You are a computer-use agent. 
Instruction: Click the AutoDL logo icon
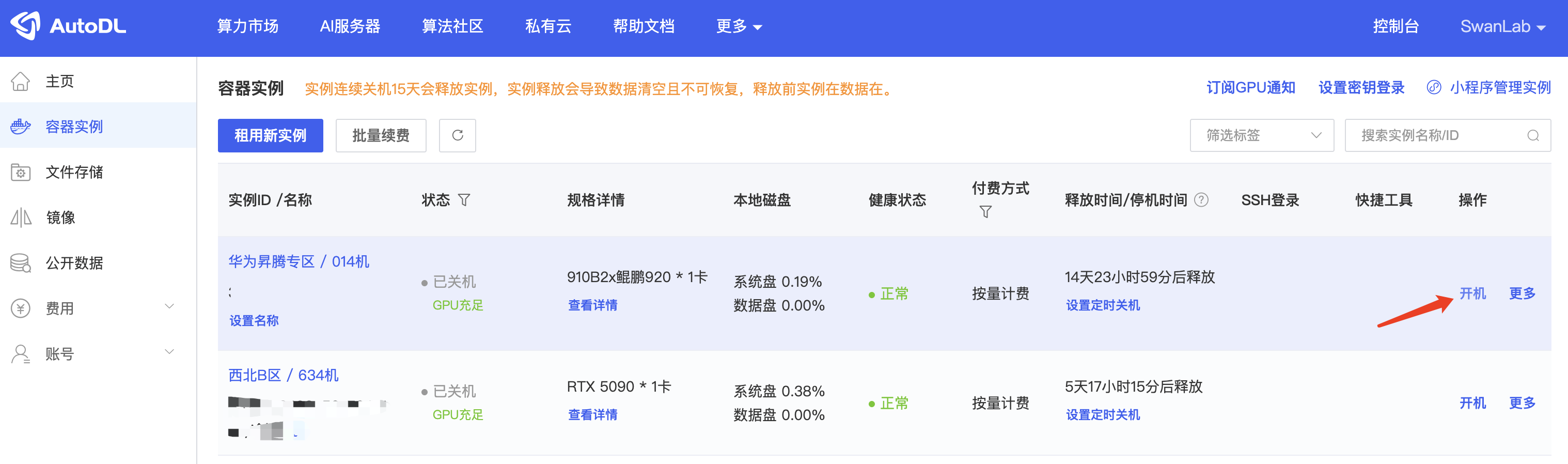(x=26, y=25)
